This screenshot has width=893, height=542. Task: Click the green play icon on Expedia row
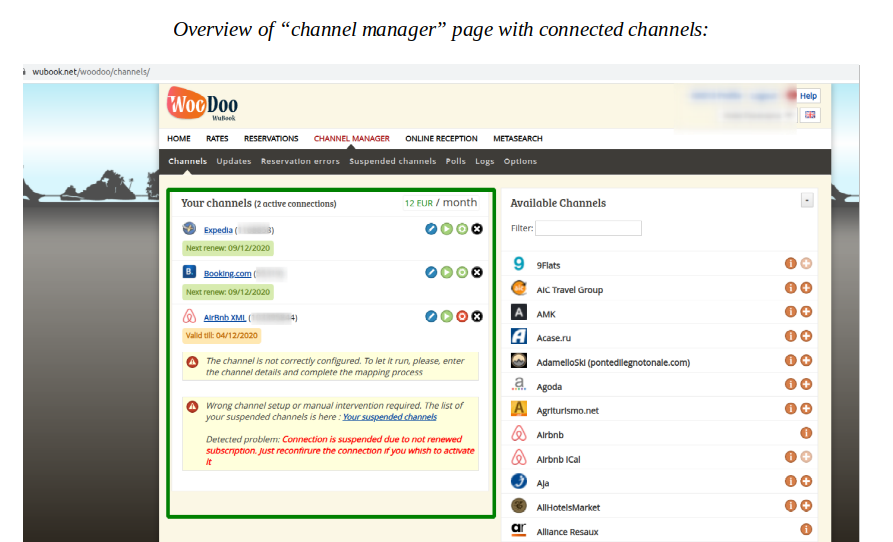point(446,229)
